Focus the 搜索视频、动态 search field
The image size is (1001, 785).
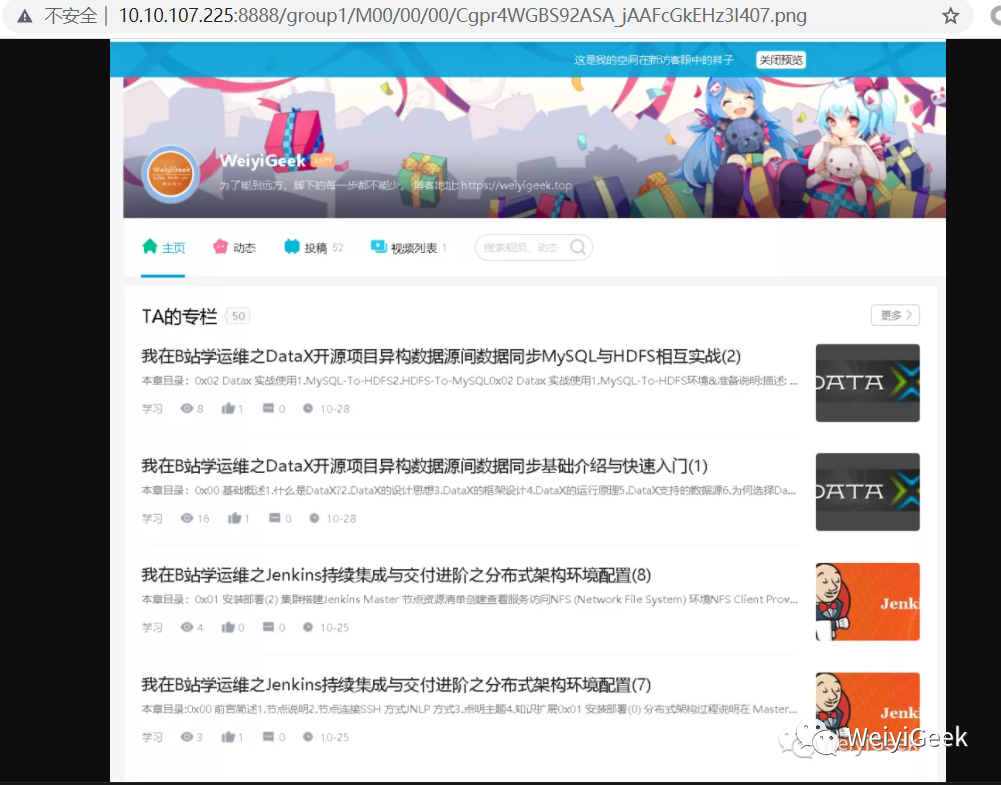534,248
